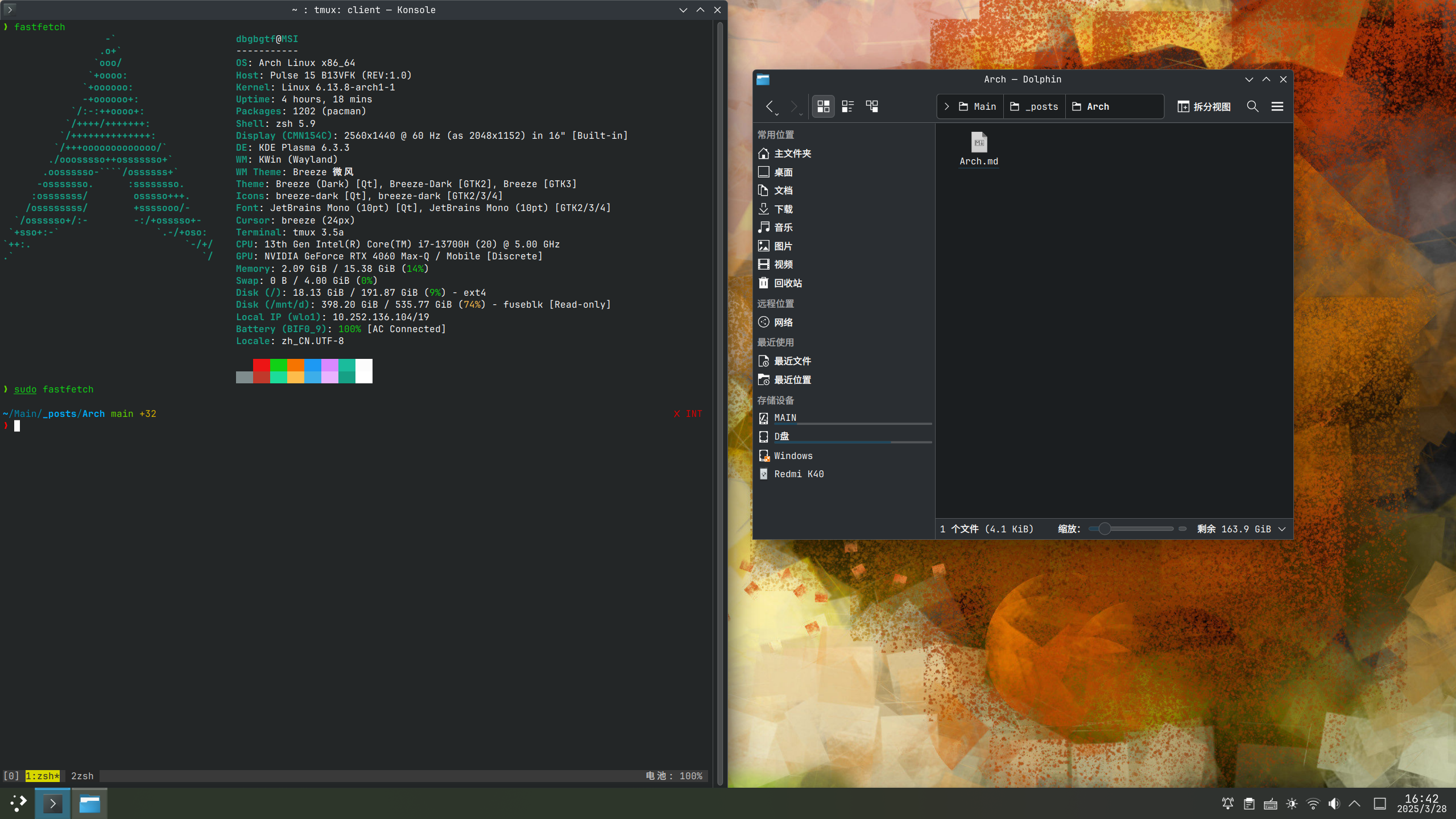Switch Dolphin to compact view mode
Image resolution: width=1456 pixels, height=819 pixels.
847,106
